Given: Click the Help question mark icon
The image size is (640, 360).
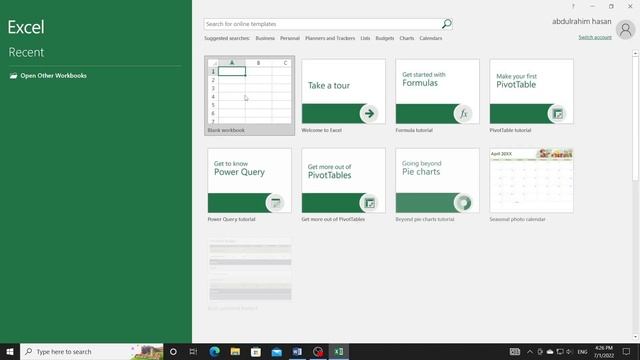Looking at the screenshot, I should coord(573,6).
